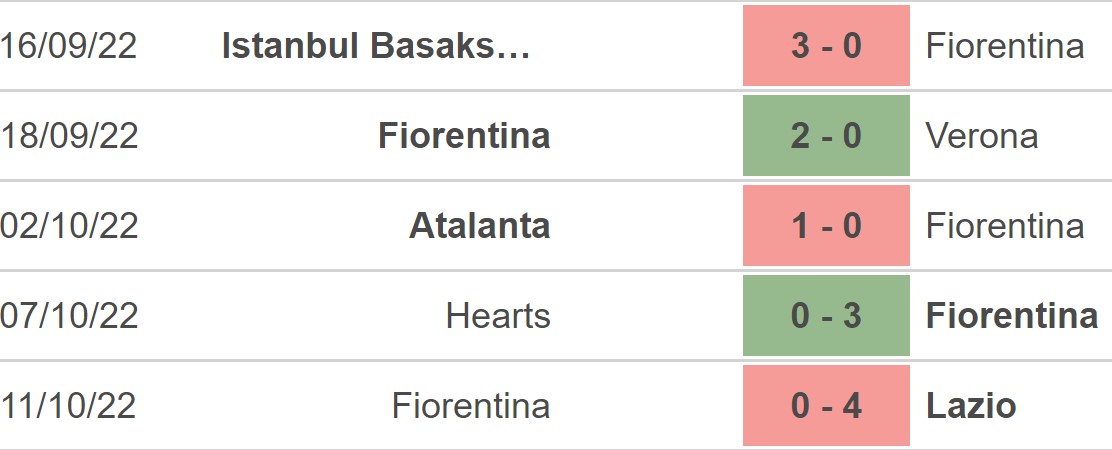
Task: Click bold Fiorentina in the Verona row
Action: click(x=464, y=136)
